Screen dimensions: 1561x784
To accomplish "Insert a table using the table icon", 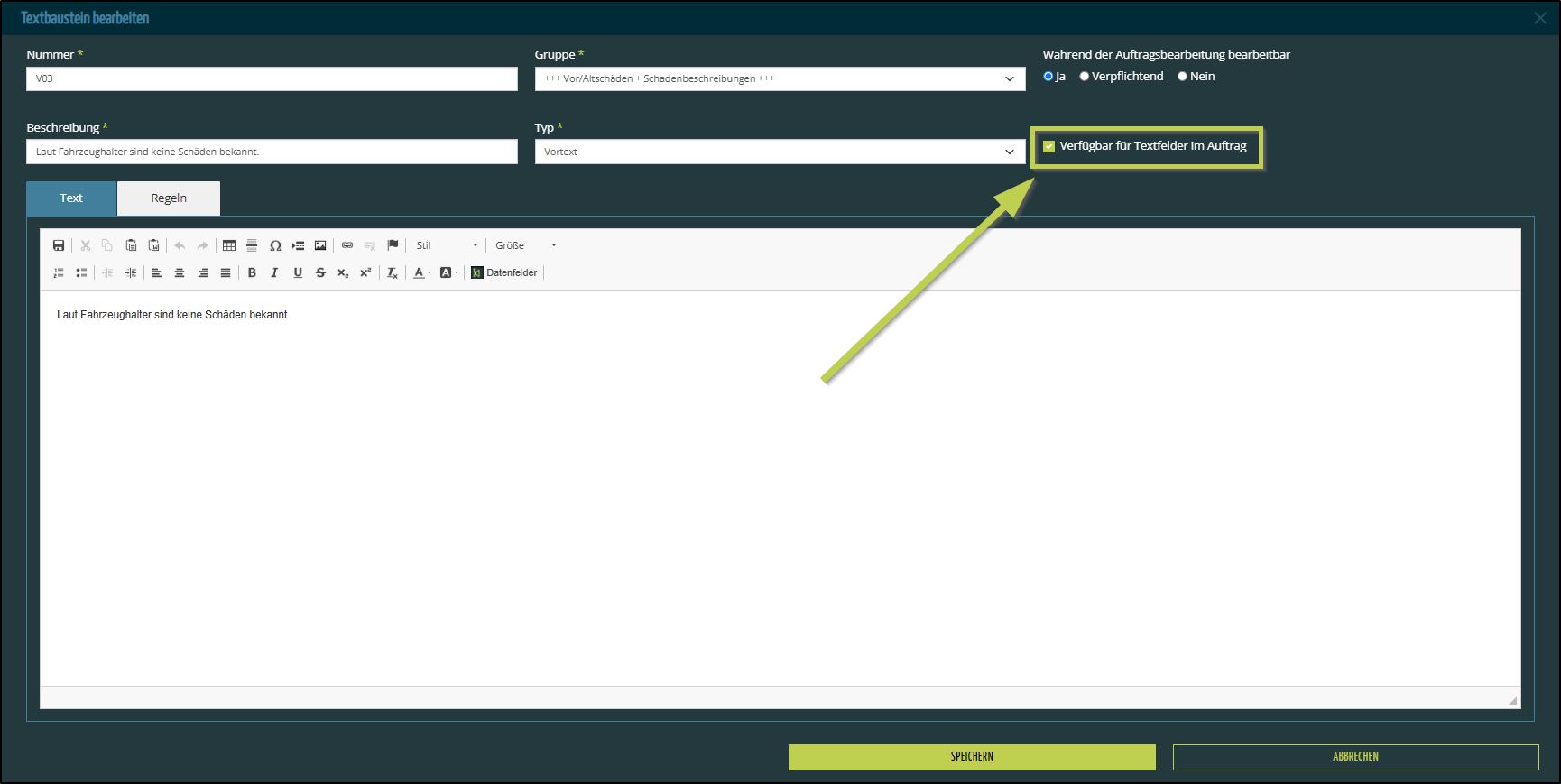I will 229,245.
